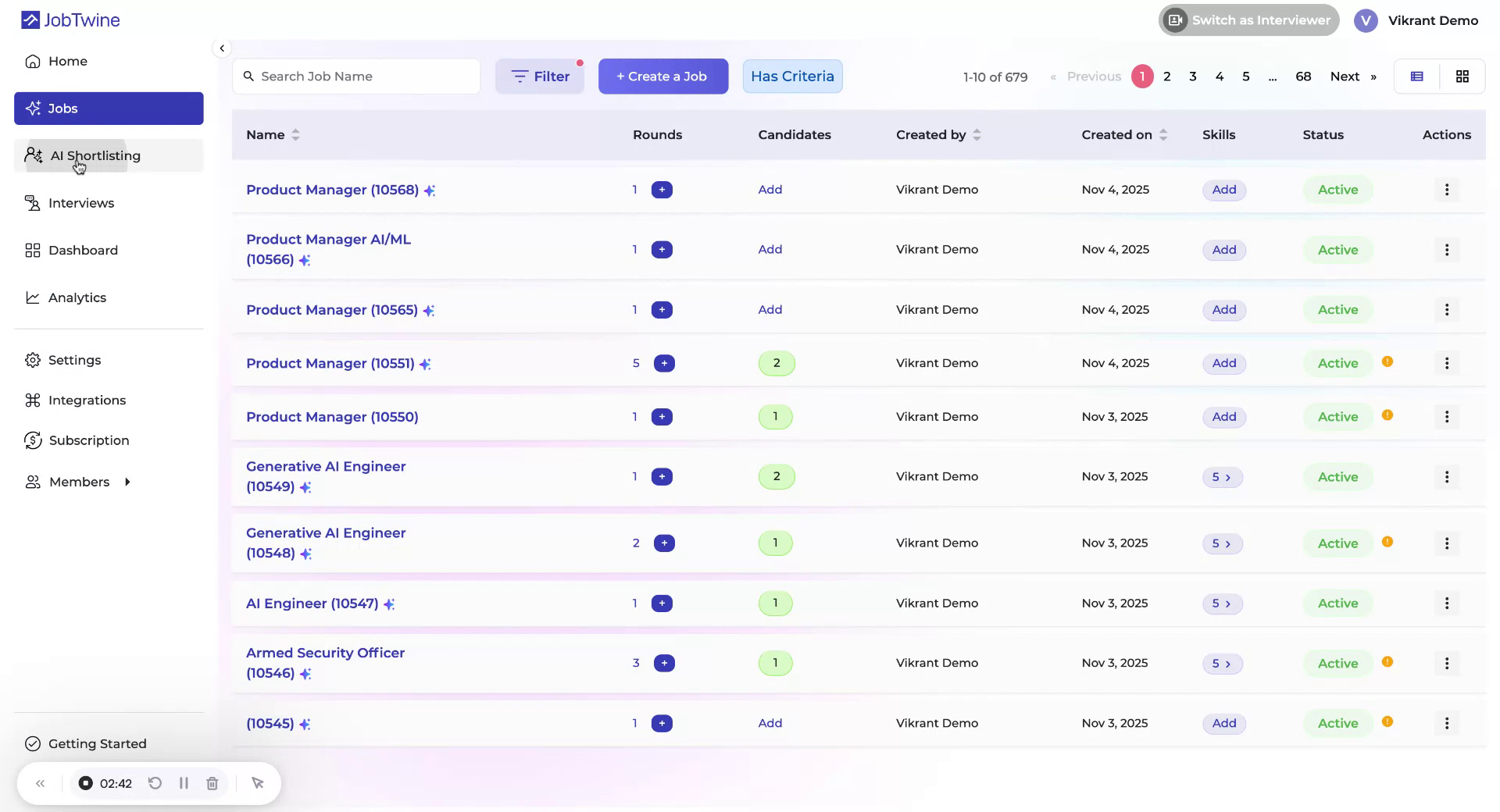1500x812 pixels.
Task: Jump to page 68 of jobs
Action: [1302, 76]
